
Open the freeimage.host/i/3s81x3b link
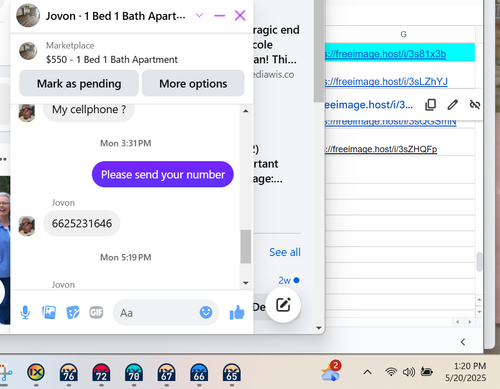(386, 54)
